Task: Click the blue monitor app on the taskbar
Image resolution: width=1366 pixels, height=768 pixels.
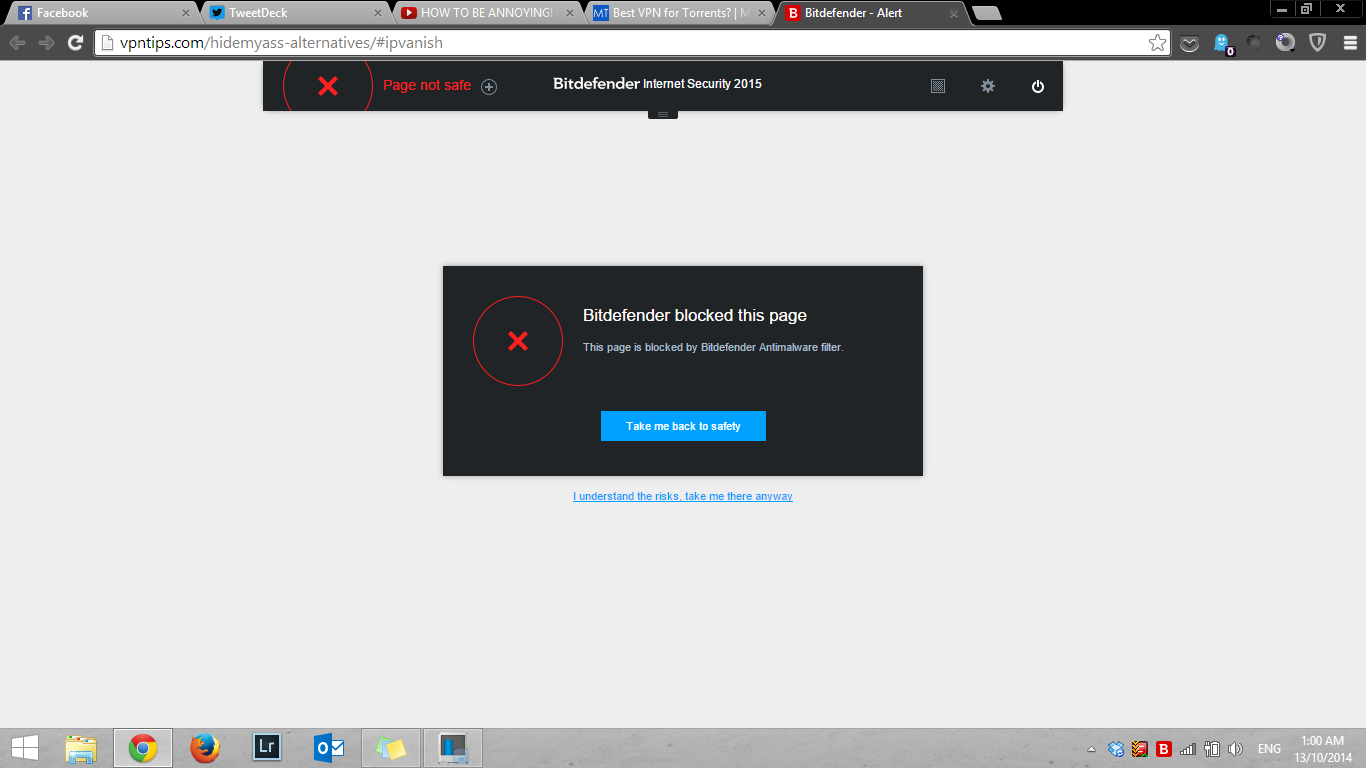Action: click(453, 748)
